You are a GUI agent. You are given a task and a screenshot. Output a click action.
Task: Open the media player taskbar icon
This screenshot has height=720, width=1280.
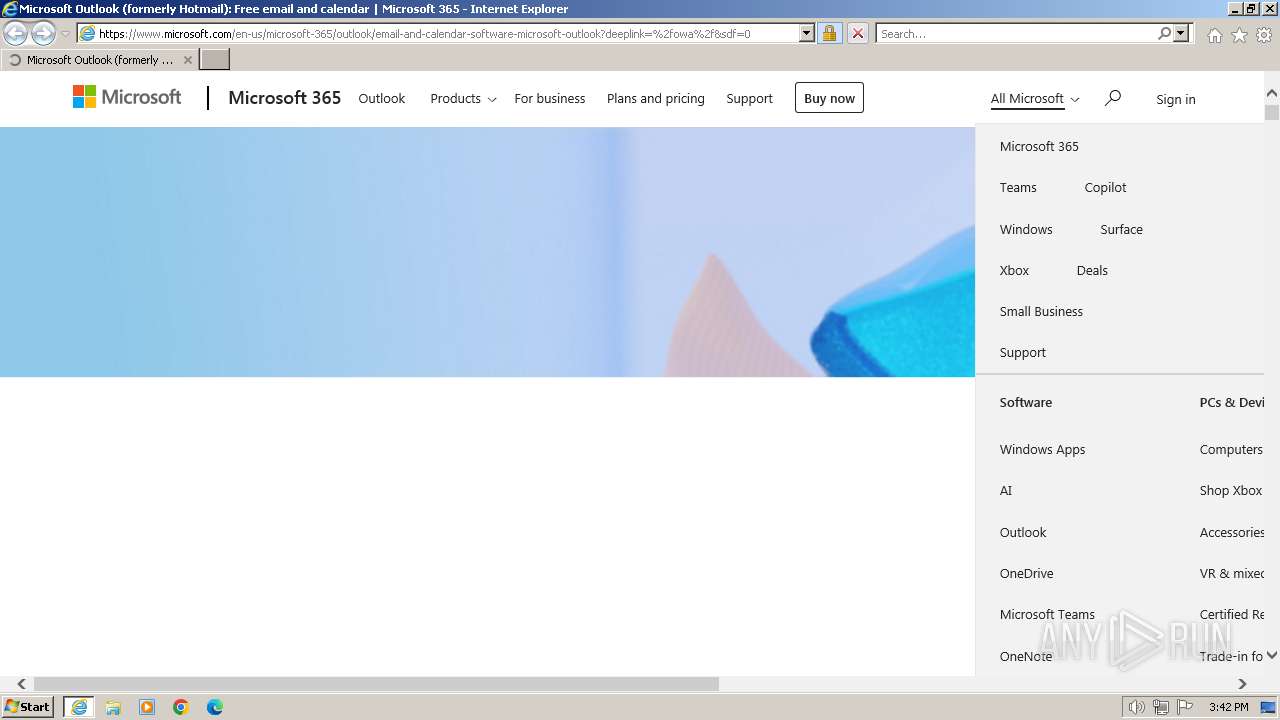click(x=147, y=707)
